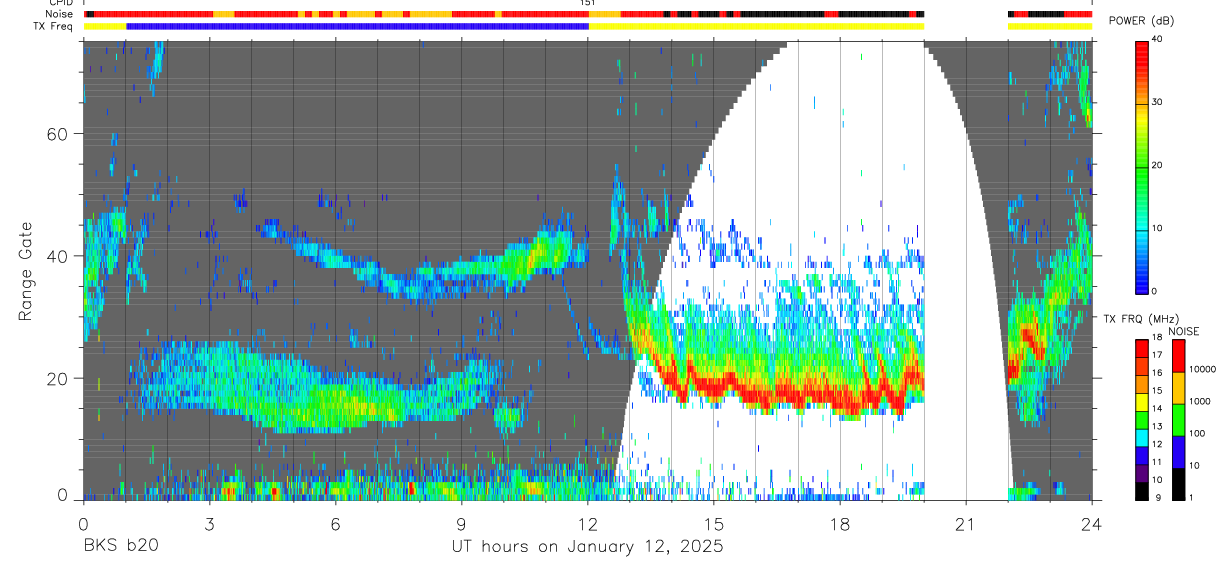Click the red top segment of the NOISE color bar
This screenshot has width=1228, height=567.
tap(1177, 356)
